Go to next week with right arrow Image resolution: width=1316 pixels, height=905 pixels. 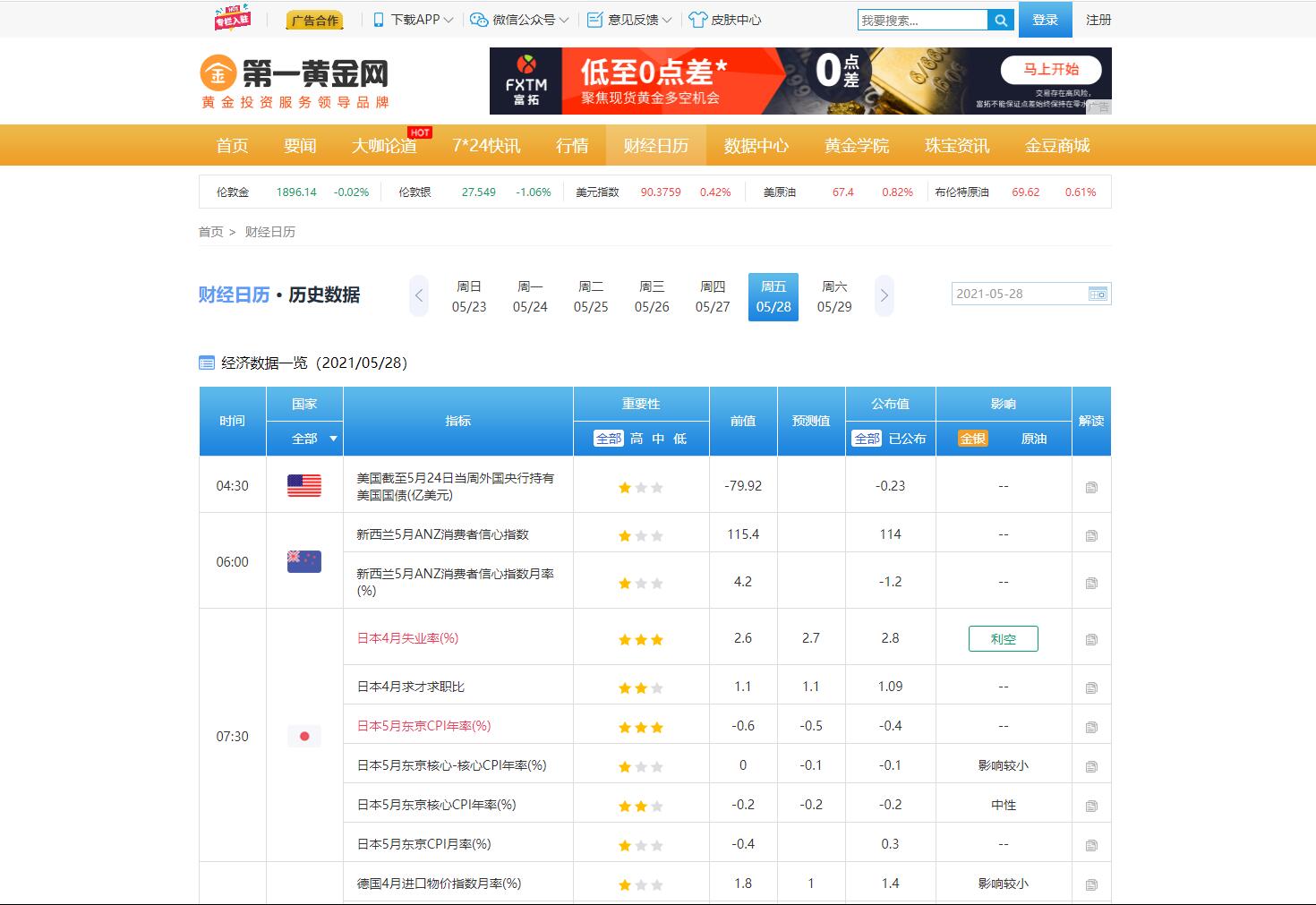[x=884, y=295]
